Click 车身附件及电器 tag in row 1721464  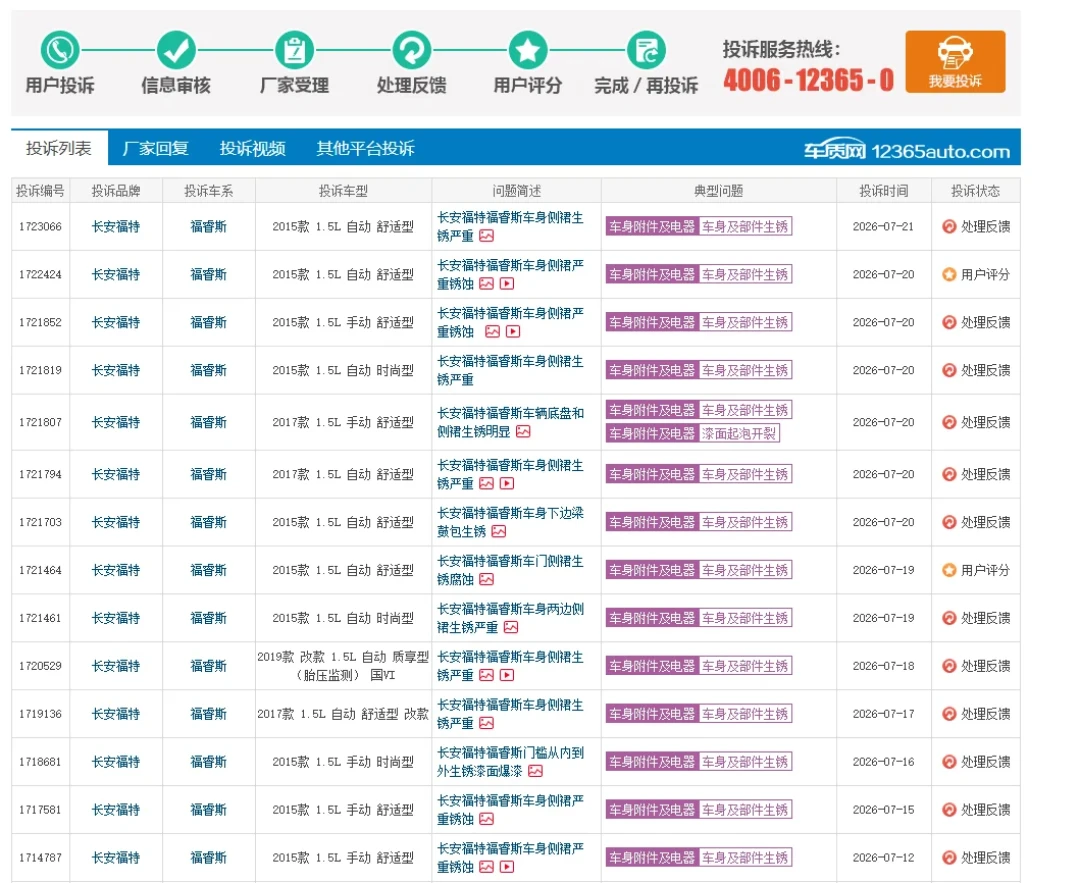pos(652,570)
